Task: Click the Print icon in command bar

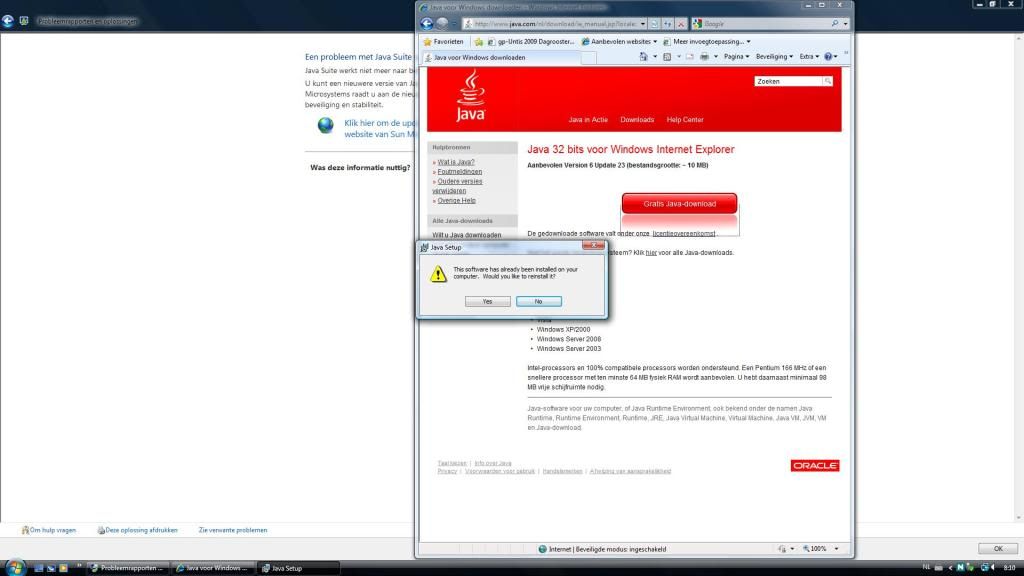Action: click(x=704, y=56)
